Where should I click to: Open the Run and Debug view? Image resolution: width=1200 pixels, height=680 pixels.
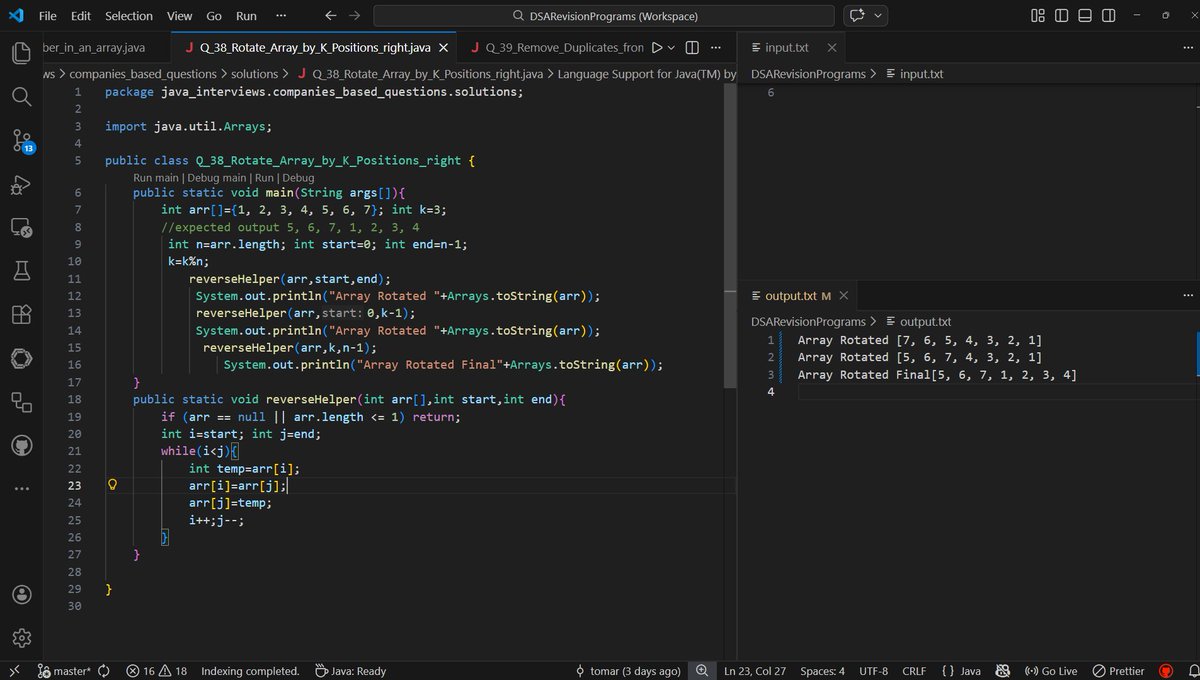(22, 185)
